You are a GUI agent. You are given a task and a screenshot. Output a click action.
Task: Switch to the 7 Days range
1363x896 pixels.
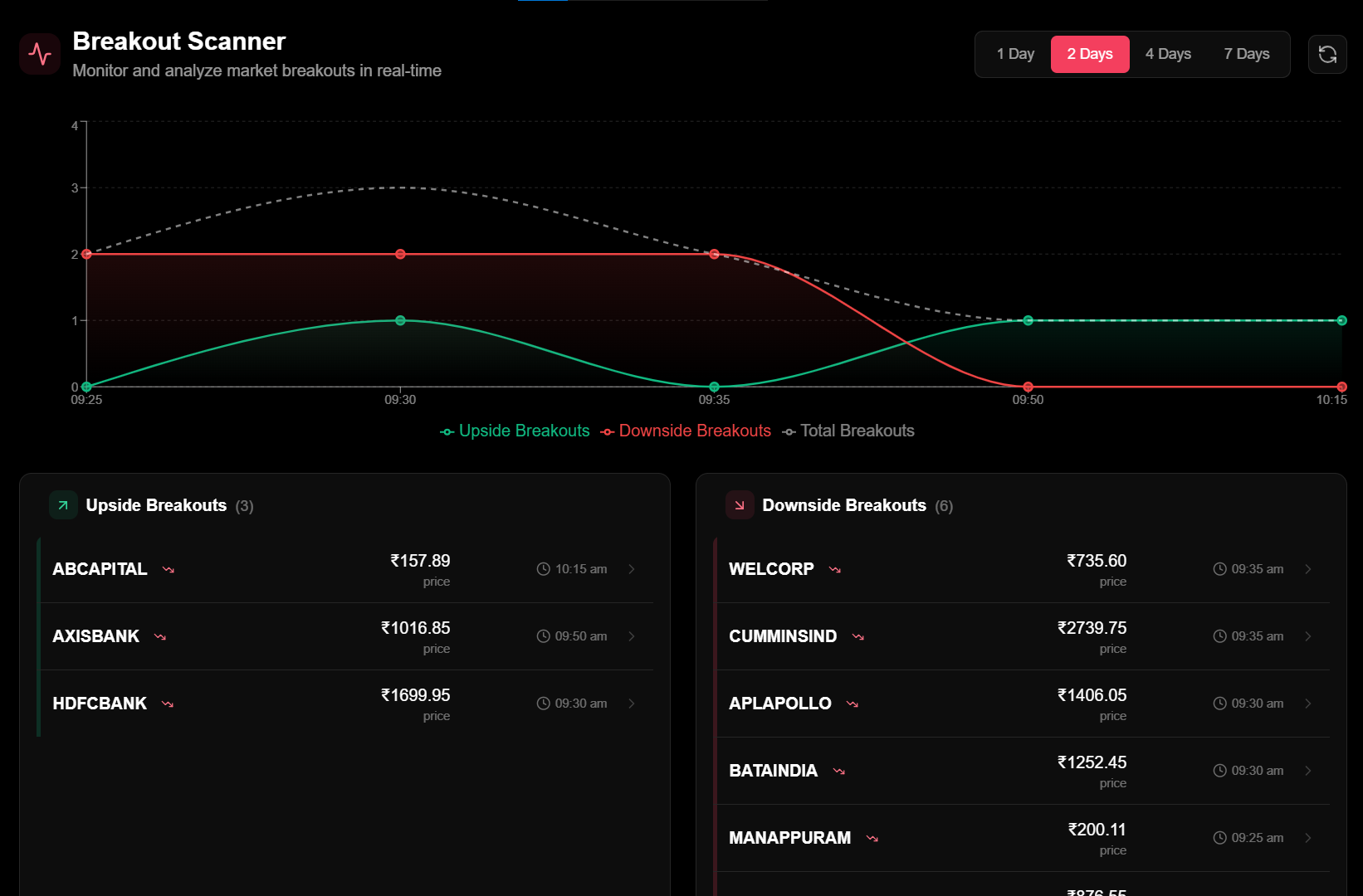click(x=1247, y=54)
